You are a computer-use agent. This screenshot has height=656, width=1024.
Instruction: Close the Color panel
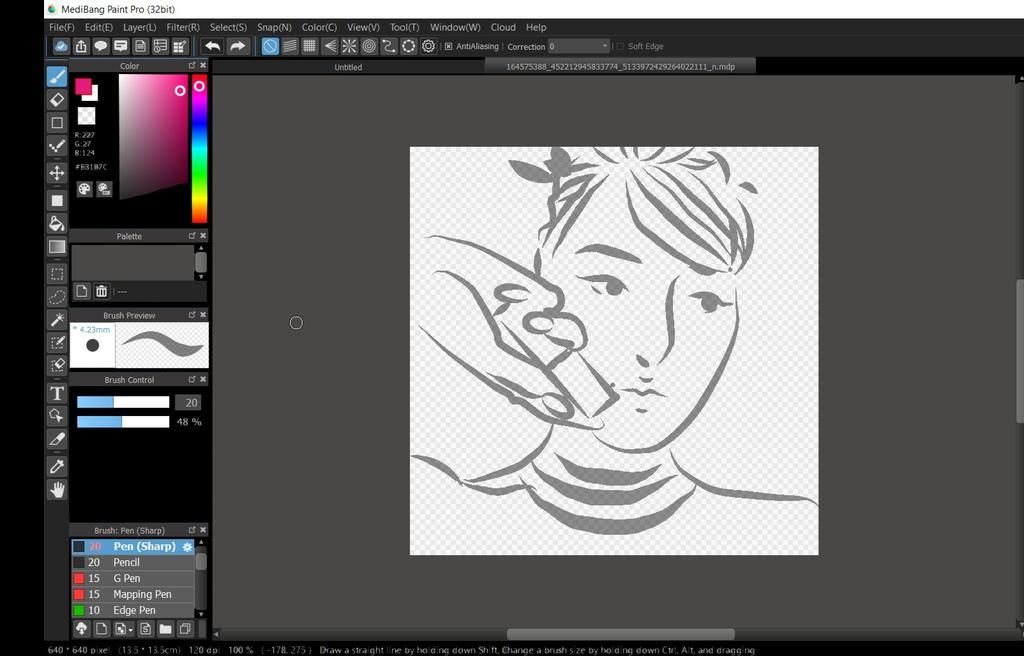click(x=203, y=65)
